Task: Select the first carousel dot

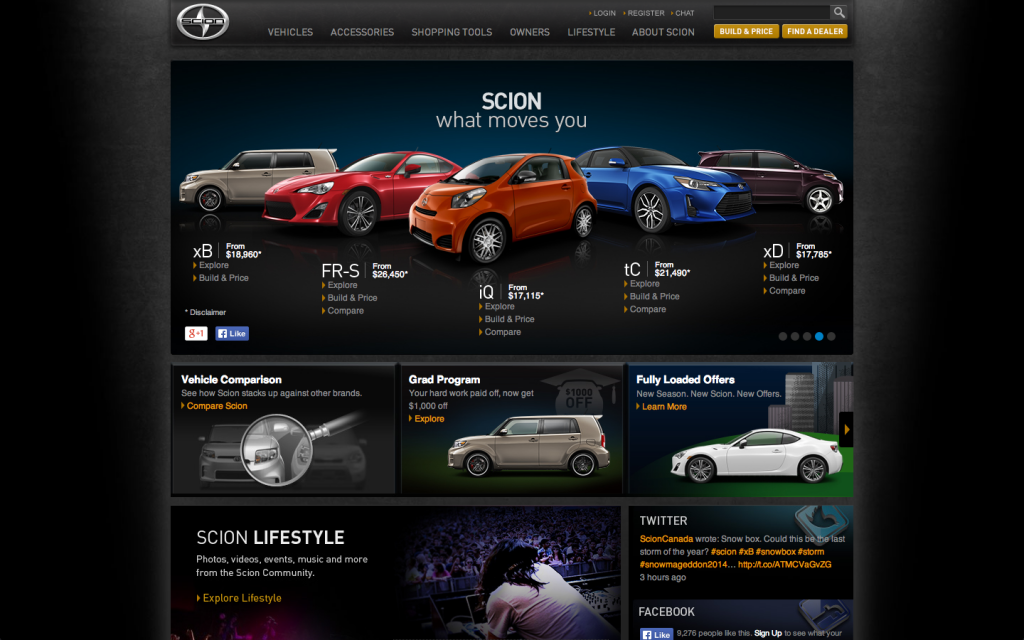Action: (x=782, y=336)
